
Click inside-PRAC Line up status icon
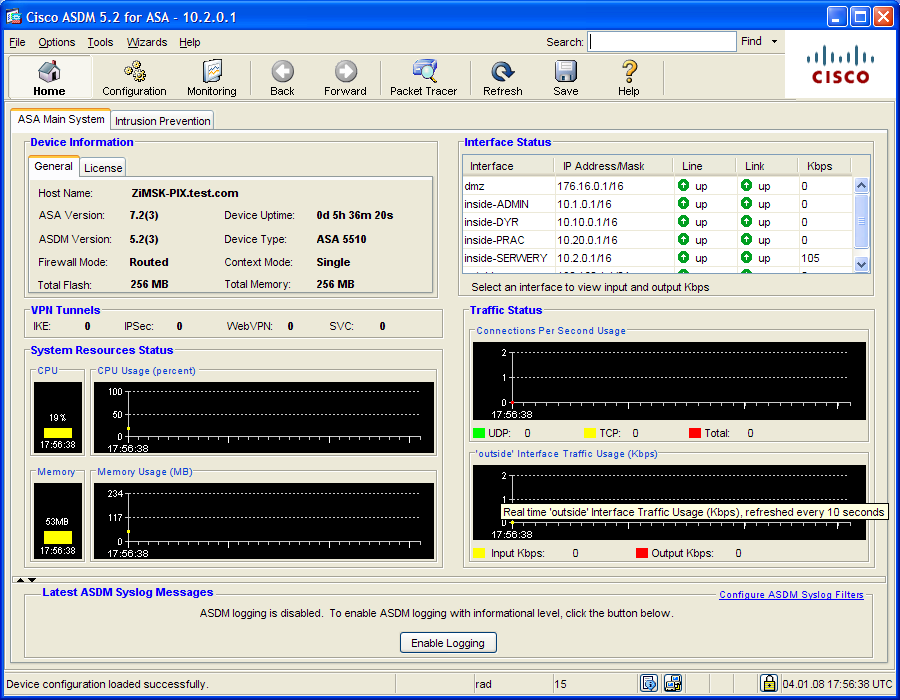click(683, 239)
